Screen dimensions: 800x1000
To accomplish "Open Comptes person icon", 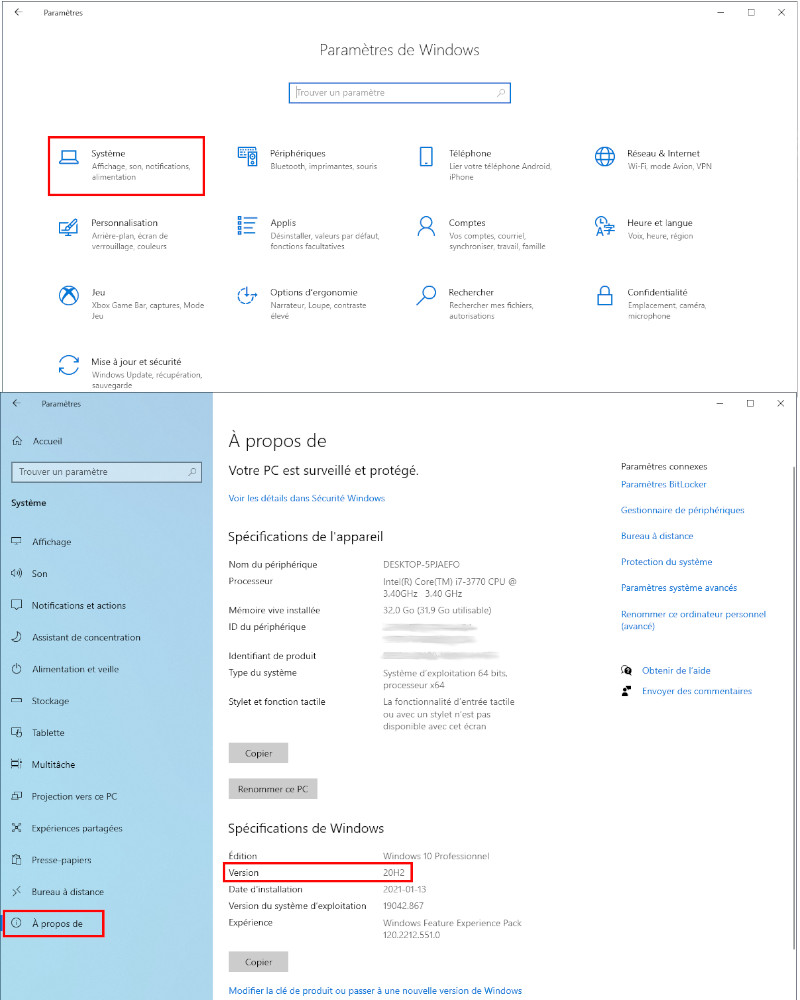I will coord(426,226).
